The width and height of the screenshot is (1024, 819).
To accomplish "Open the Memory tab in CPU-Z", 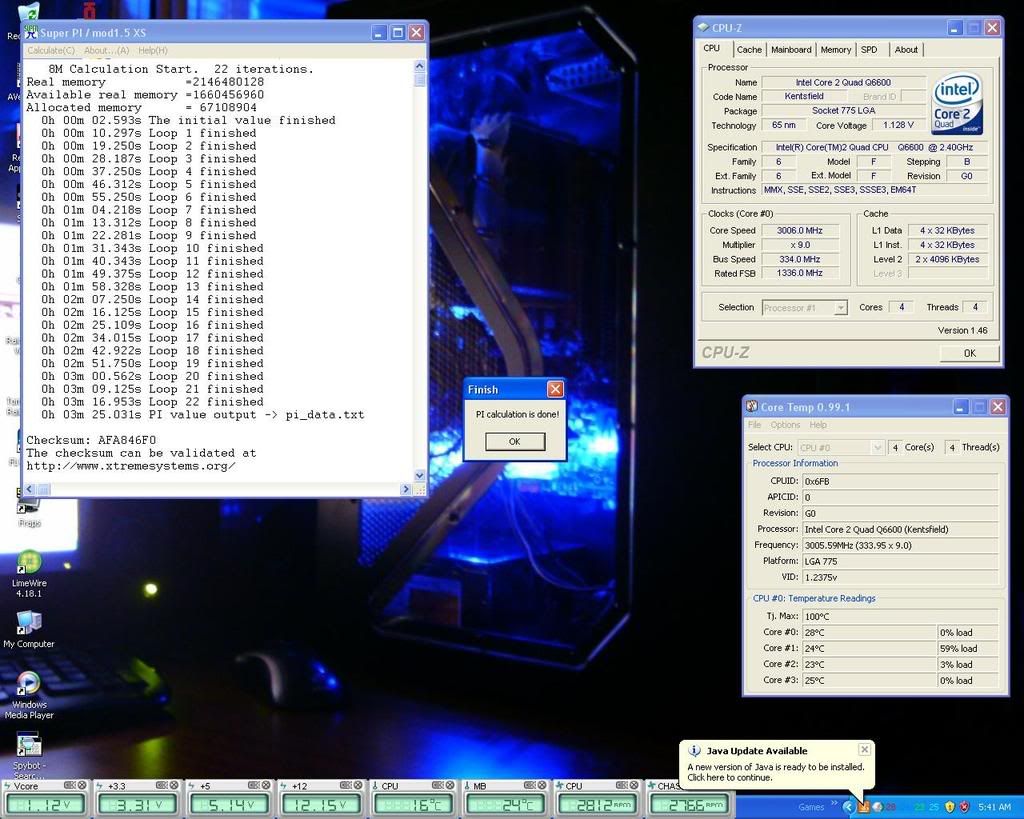I will coord(835,50).
